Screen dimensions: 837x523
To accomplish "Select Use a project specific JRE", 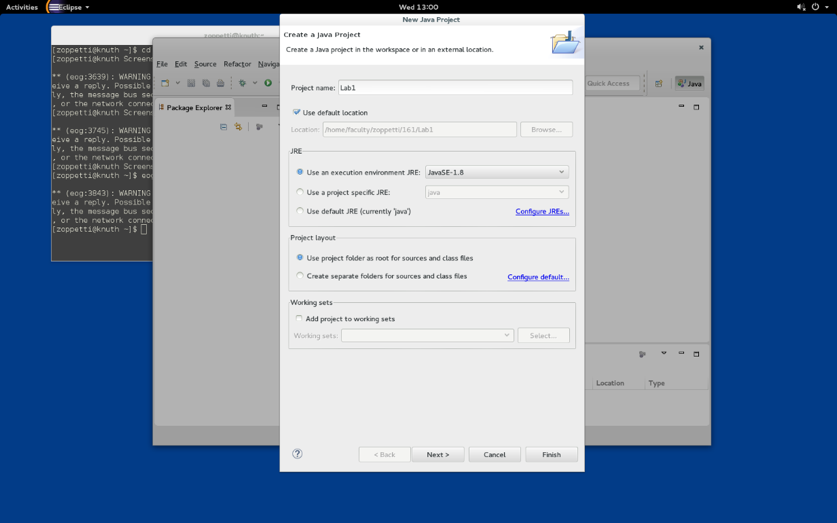I will coord(300,192).
